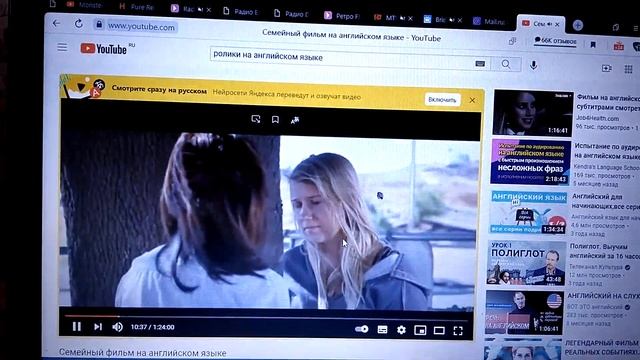Image resolution: width=640 pixels, height=360 pixels.
Task: Open the create video icon
Action: point(607,68)
